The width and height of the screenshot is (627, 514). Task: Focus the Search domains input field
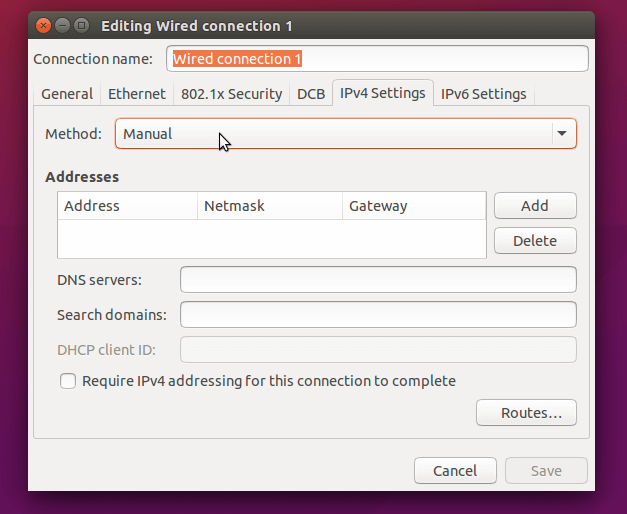pos(378,315)
